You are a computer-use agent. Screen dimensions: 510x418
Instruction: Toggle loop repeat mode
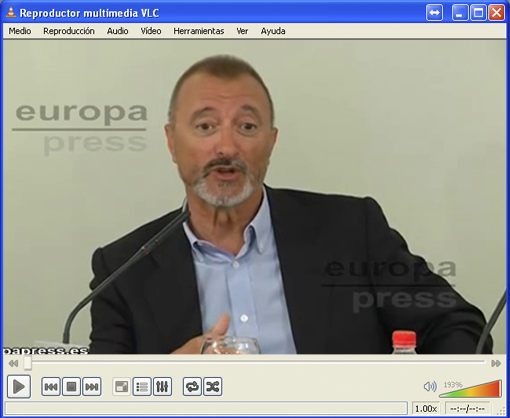point(192,387)
